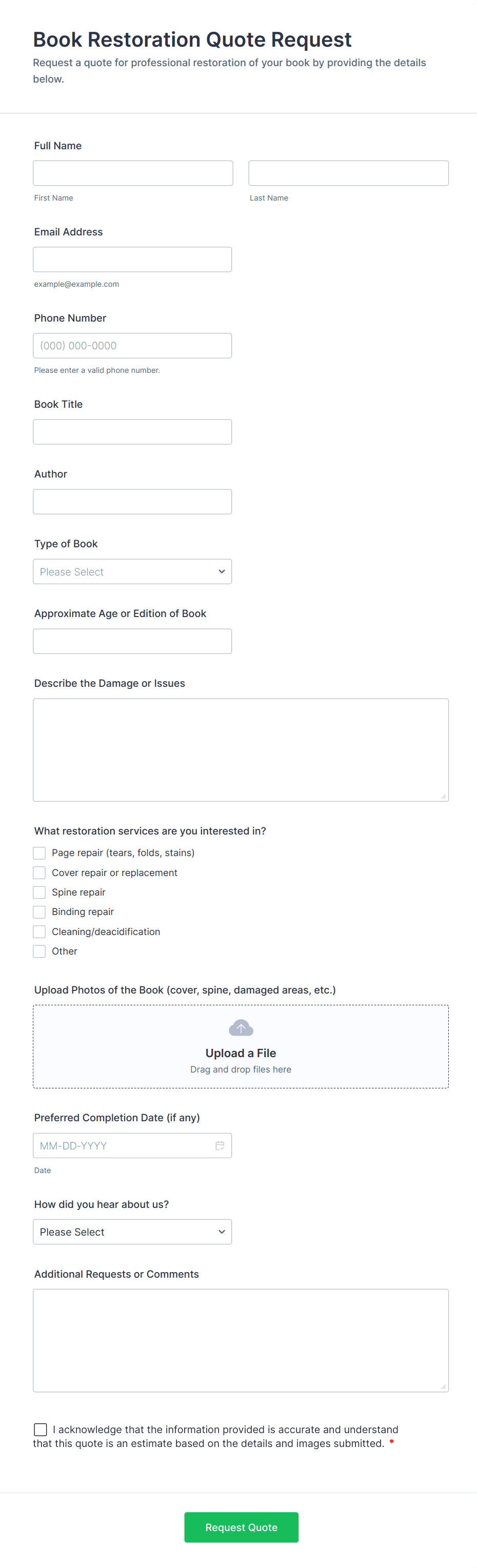Focus the Phone Number field

coord(132,346)
